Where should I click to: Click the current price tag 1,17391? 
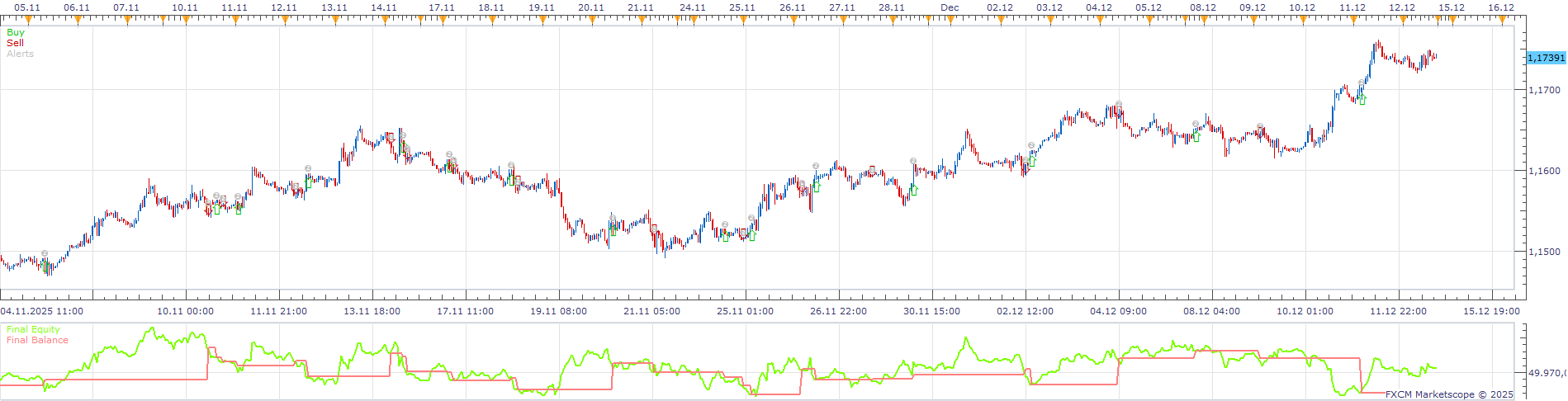click(1546, 58)
